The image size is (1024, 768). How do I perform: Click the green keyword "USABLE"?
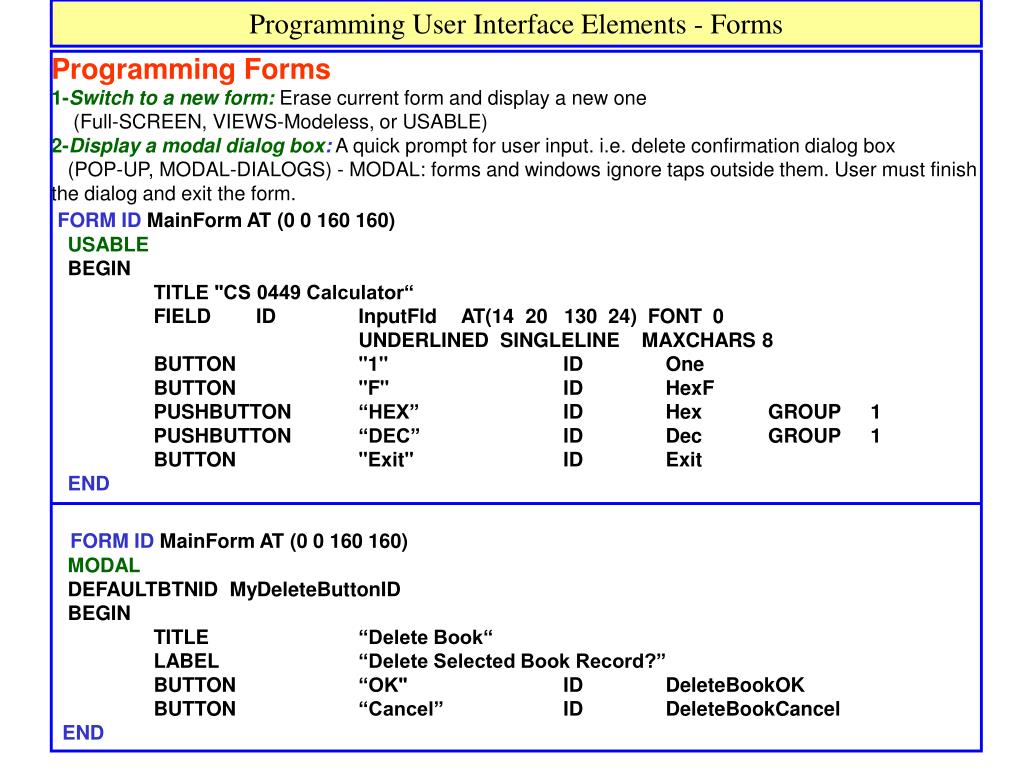click(108, 244)
